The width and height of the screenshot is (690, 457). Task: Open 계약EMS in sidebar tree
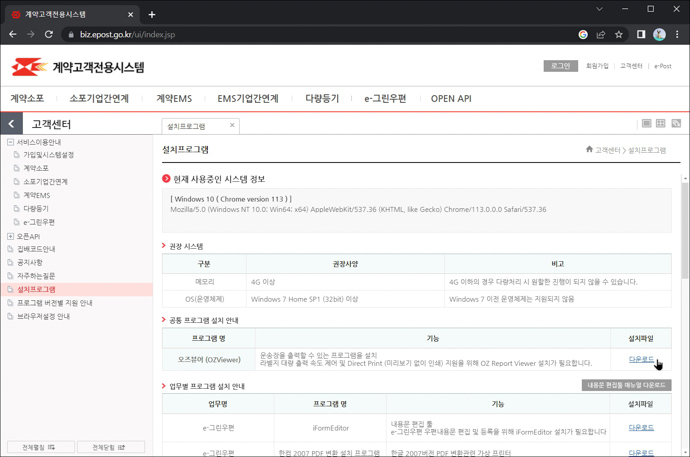(x=37, y=195)
